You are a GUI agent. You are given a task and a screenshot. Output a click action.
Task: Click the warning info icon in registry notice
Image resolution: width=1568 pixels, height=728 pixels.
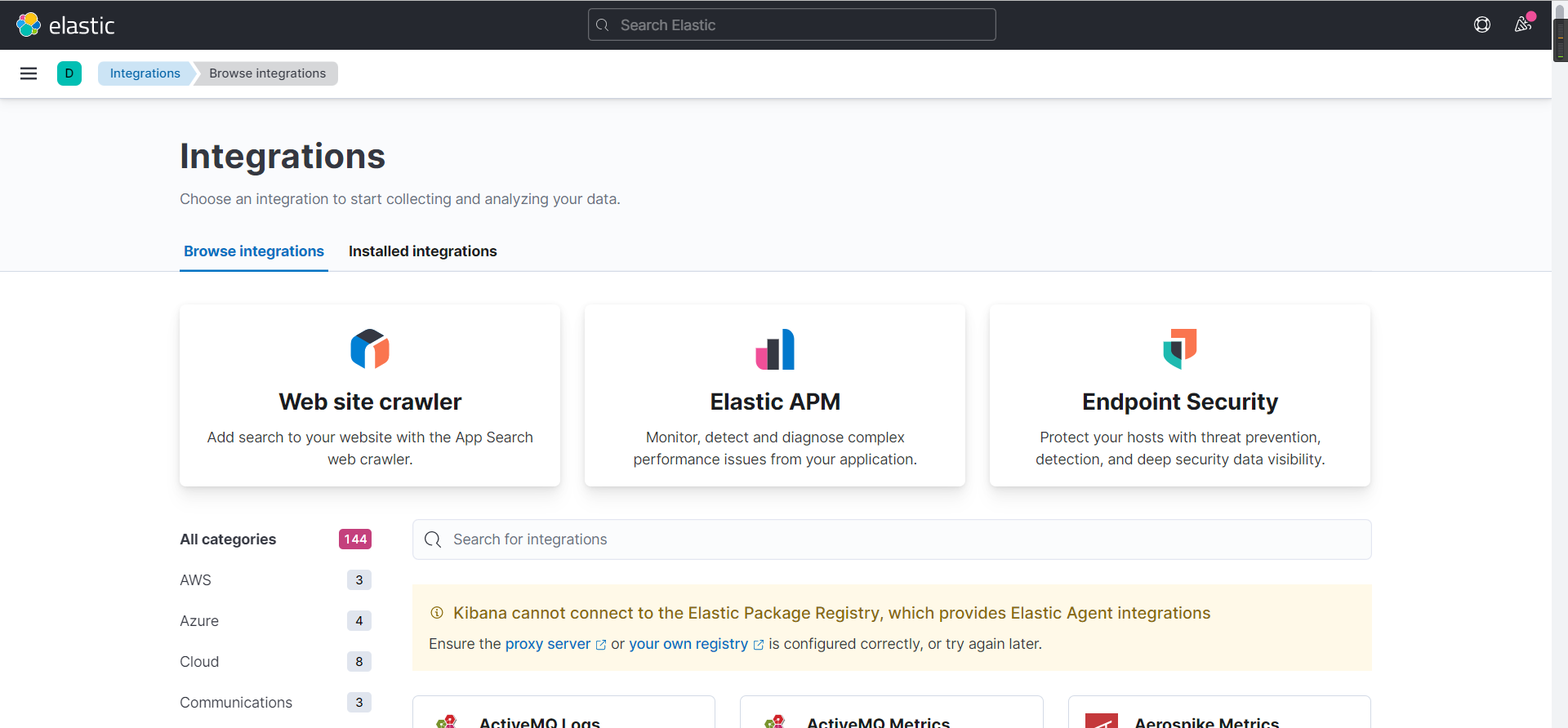437,613
